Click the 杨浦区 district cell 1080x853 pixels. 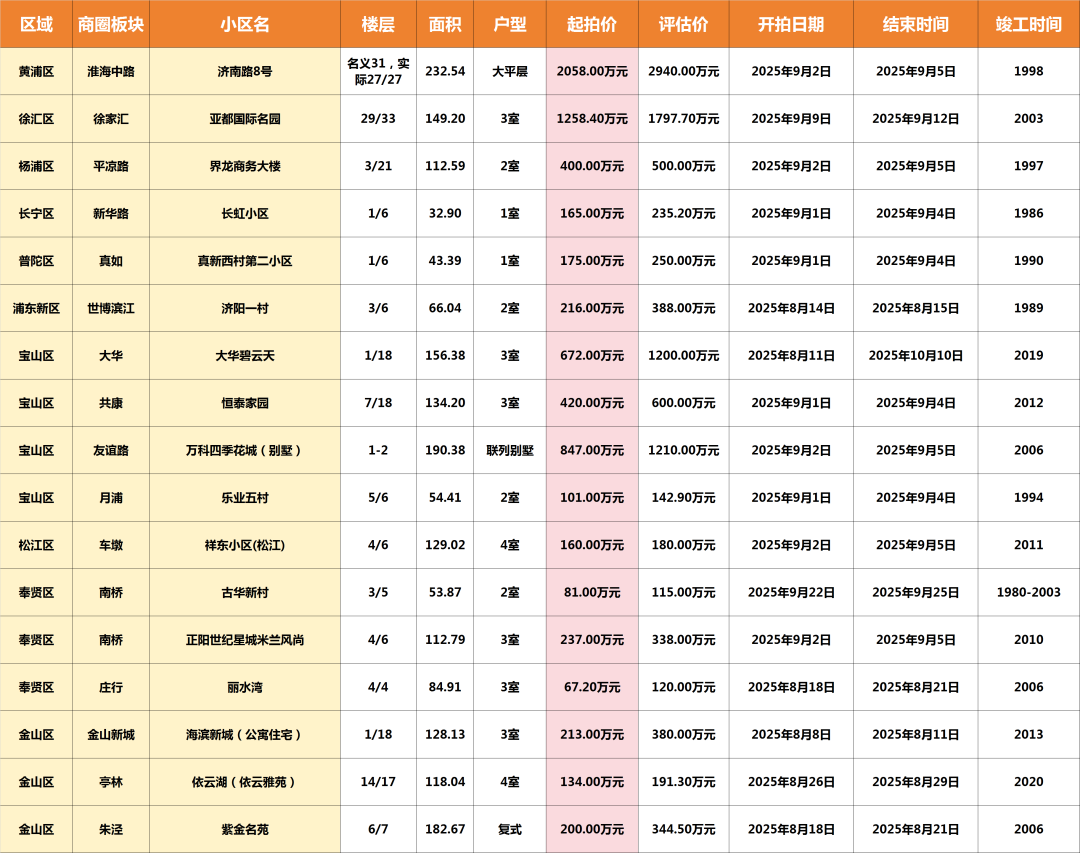click(x=36, y=166)
